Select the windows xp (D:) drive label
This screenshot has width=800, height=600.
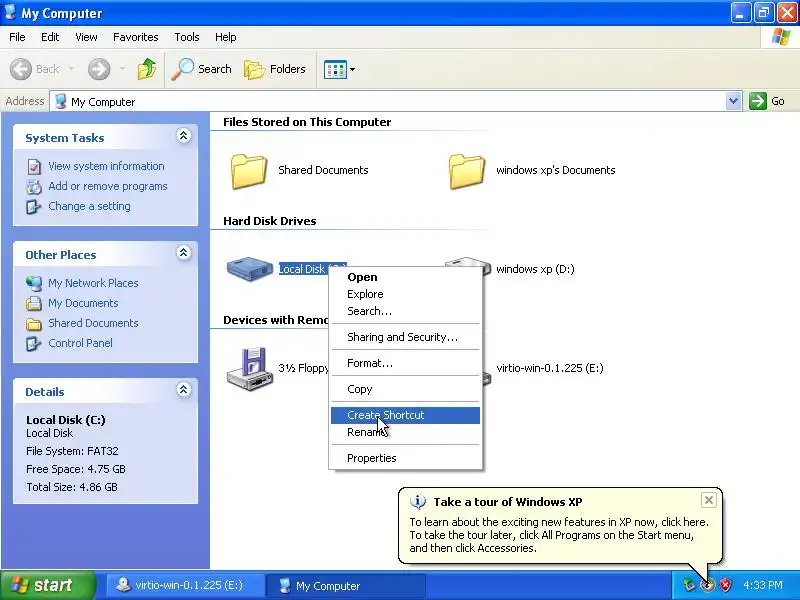535,269
